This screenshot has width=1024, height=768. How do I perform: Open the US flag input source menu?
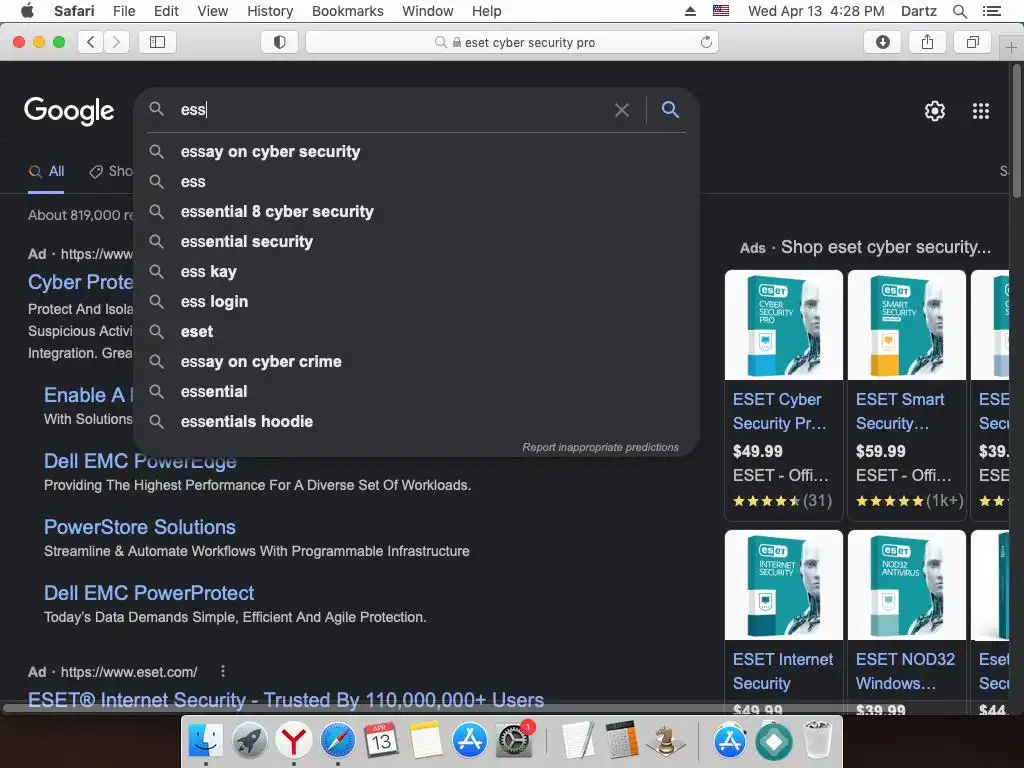click(x=721, y=11)
